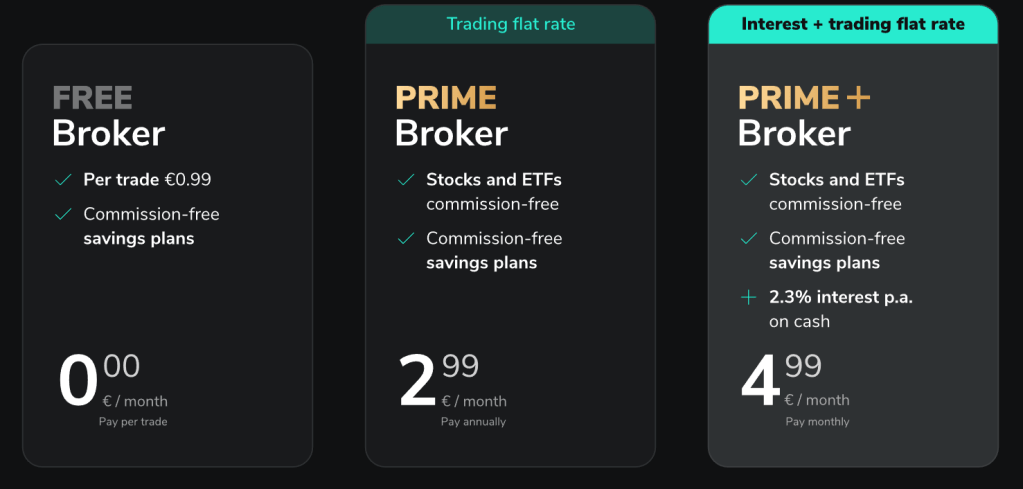Click the Pay annually label
1023x489 pixels.
(473, 422)
